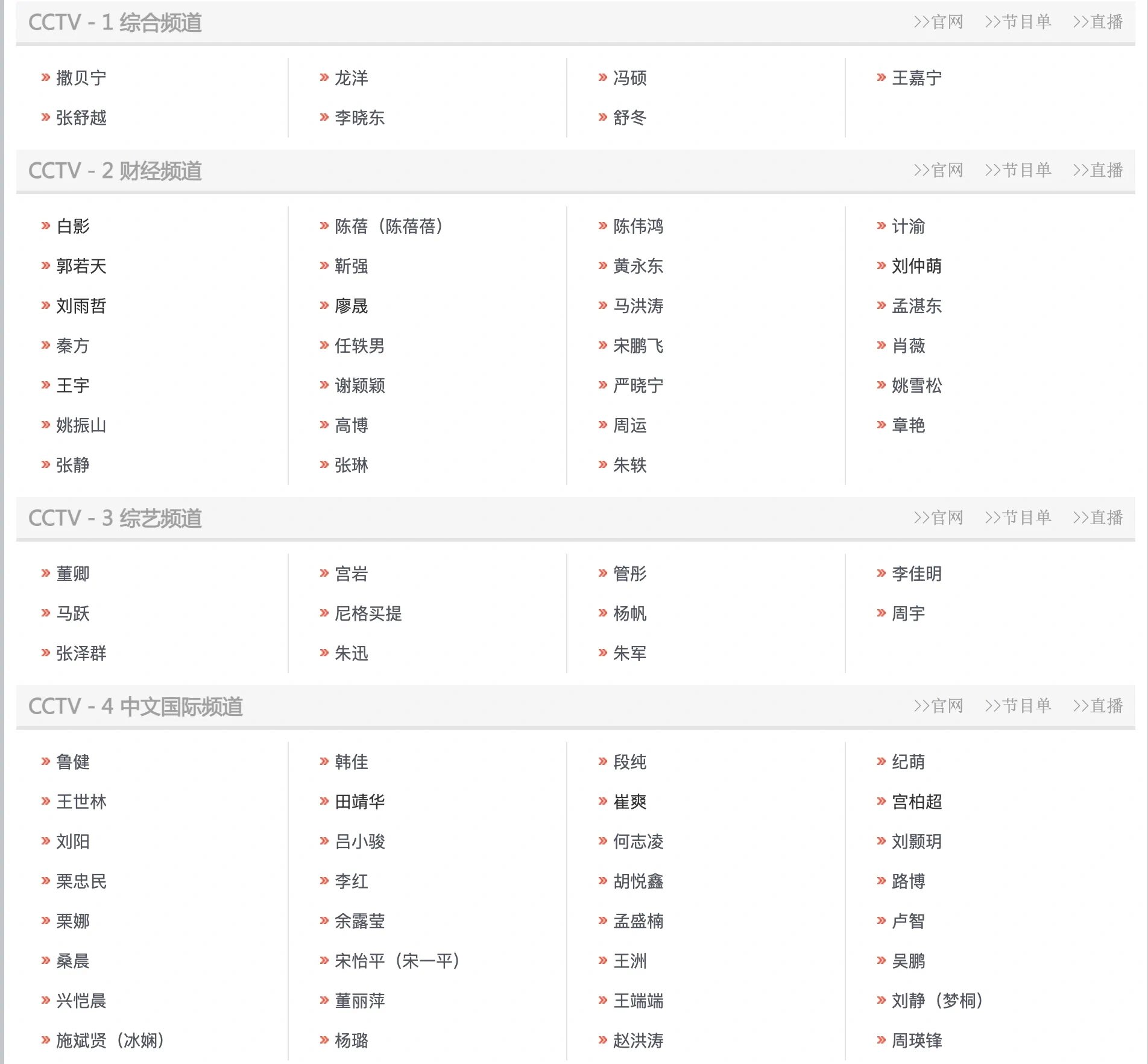Open the CCTV-1 综合频道 节目单 link
The height and width of the screenshot is (1064, 1148).
[1018, 22]
